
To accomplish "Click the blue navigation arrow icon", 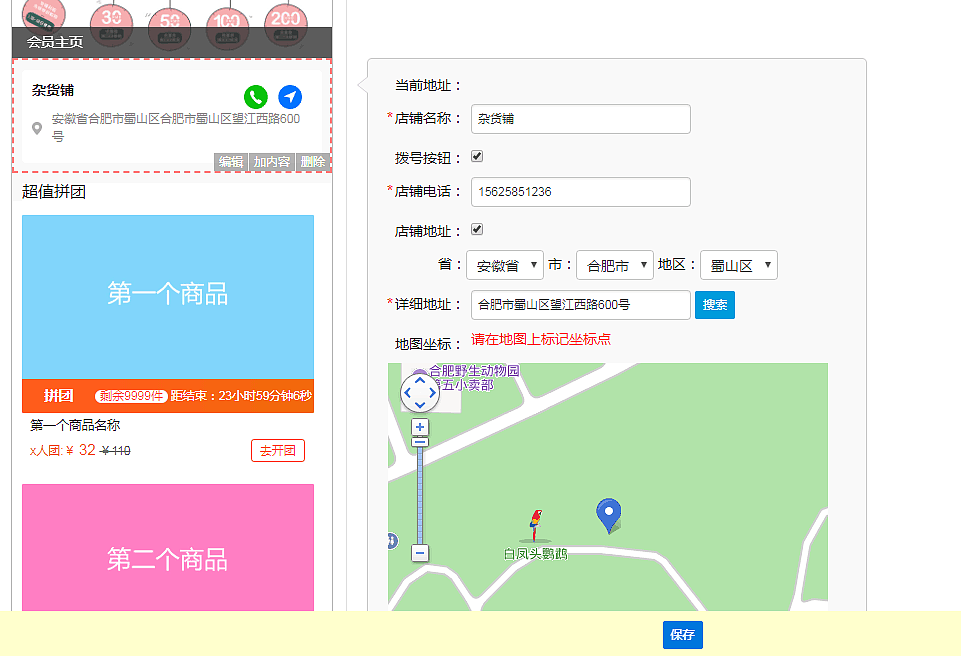I will (289, 97).
